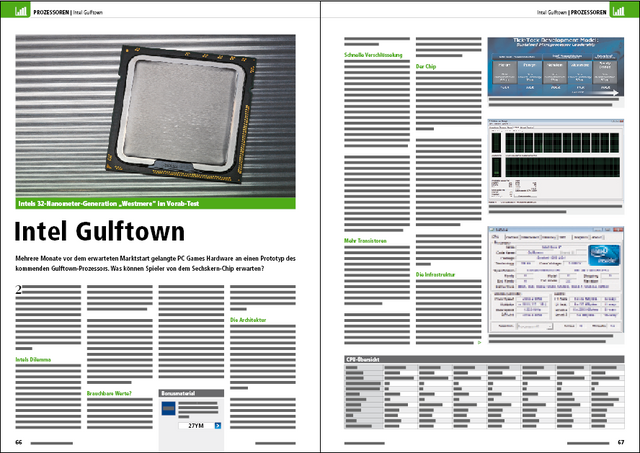
Task: Click the 27YM web code field
Action: tap(196, 426)
